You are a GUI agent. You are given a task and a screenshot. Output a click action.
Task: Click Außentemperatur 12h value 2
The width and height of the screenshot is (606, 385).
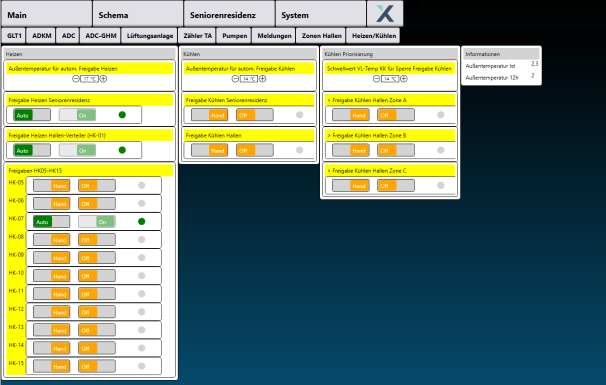(533, 75)
